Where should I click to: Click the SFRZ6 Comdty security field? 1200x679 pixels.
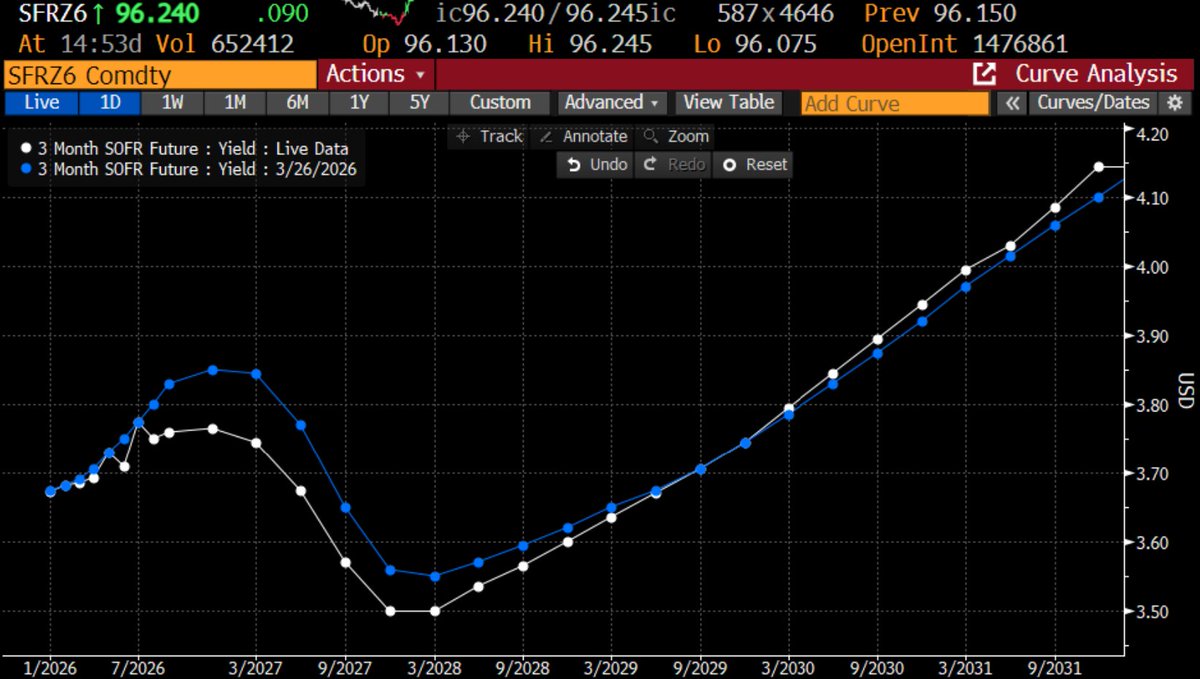click(160, 74)
